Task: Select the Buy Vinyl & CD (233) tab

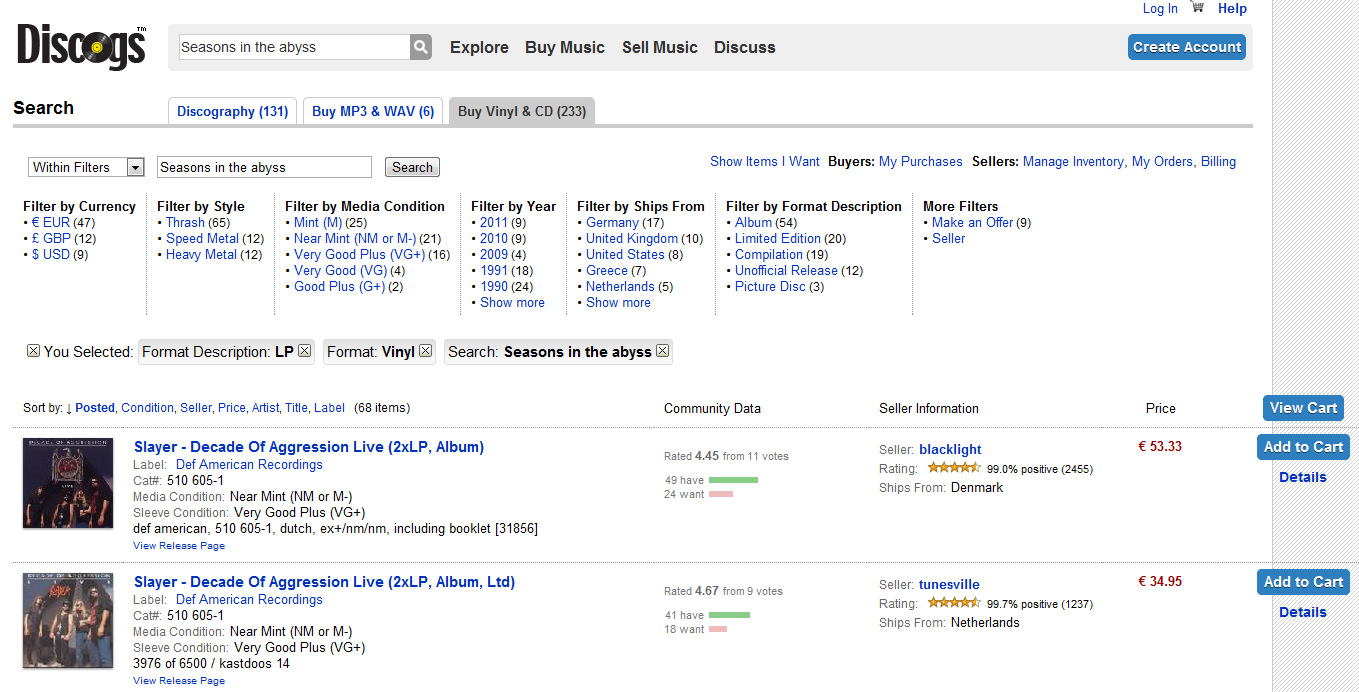Action: [522, 111]
